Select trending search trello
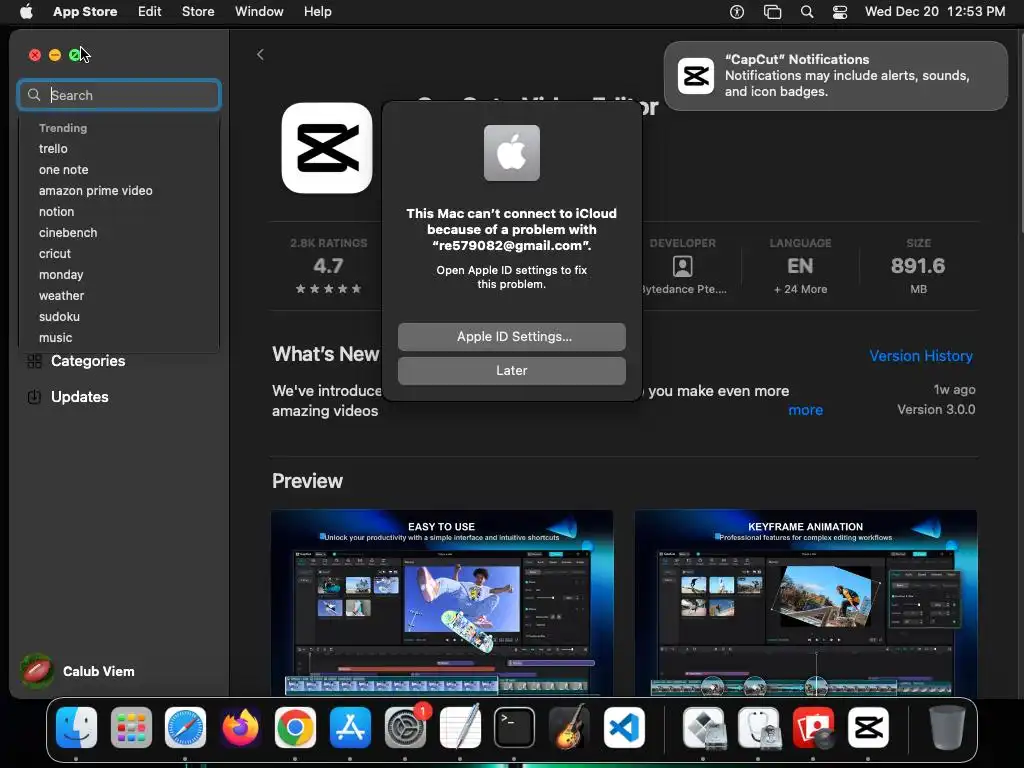 53,148
